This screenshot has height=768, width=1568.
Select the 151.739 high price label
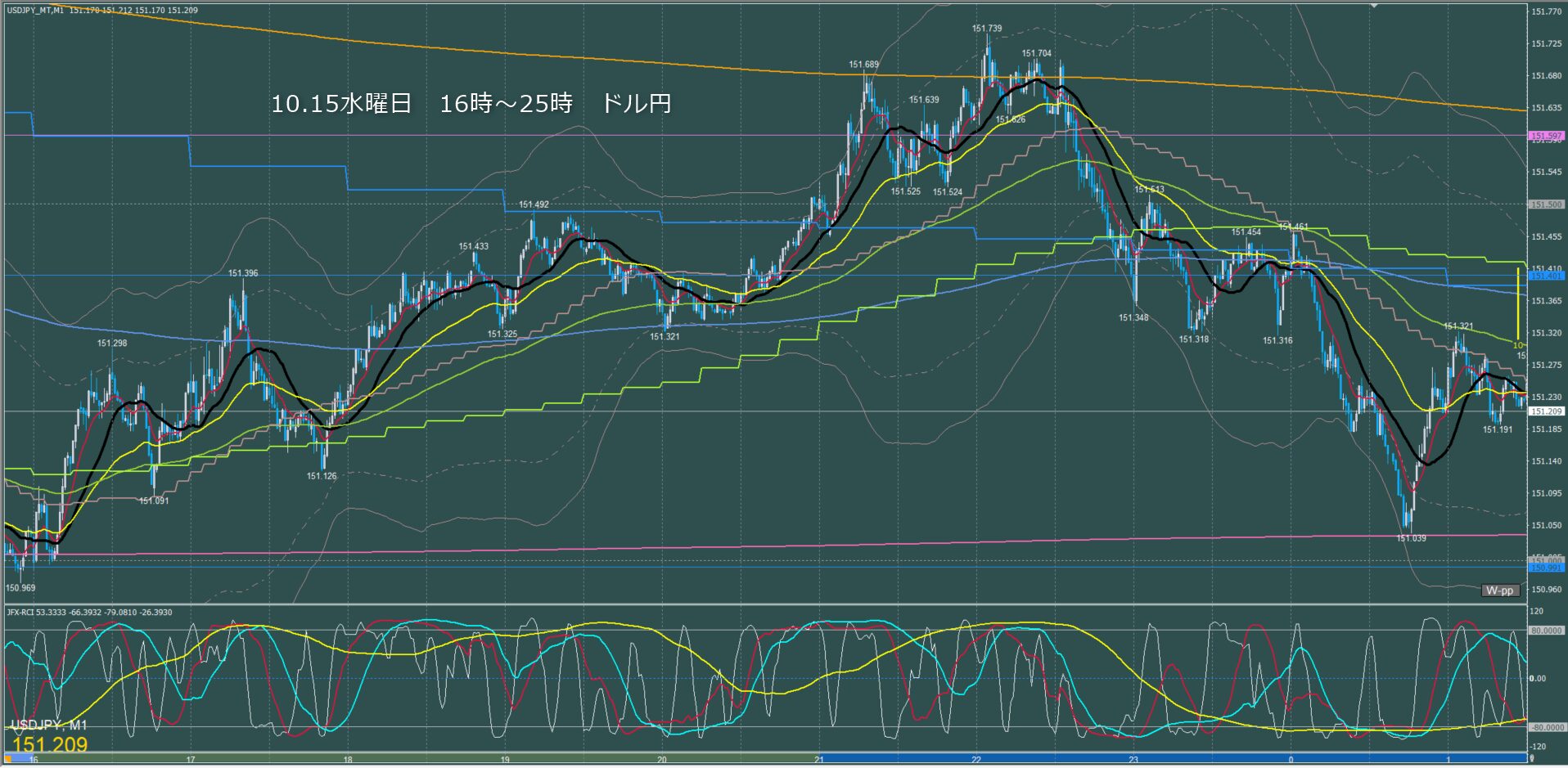pos(986,29)
